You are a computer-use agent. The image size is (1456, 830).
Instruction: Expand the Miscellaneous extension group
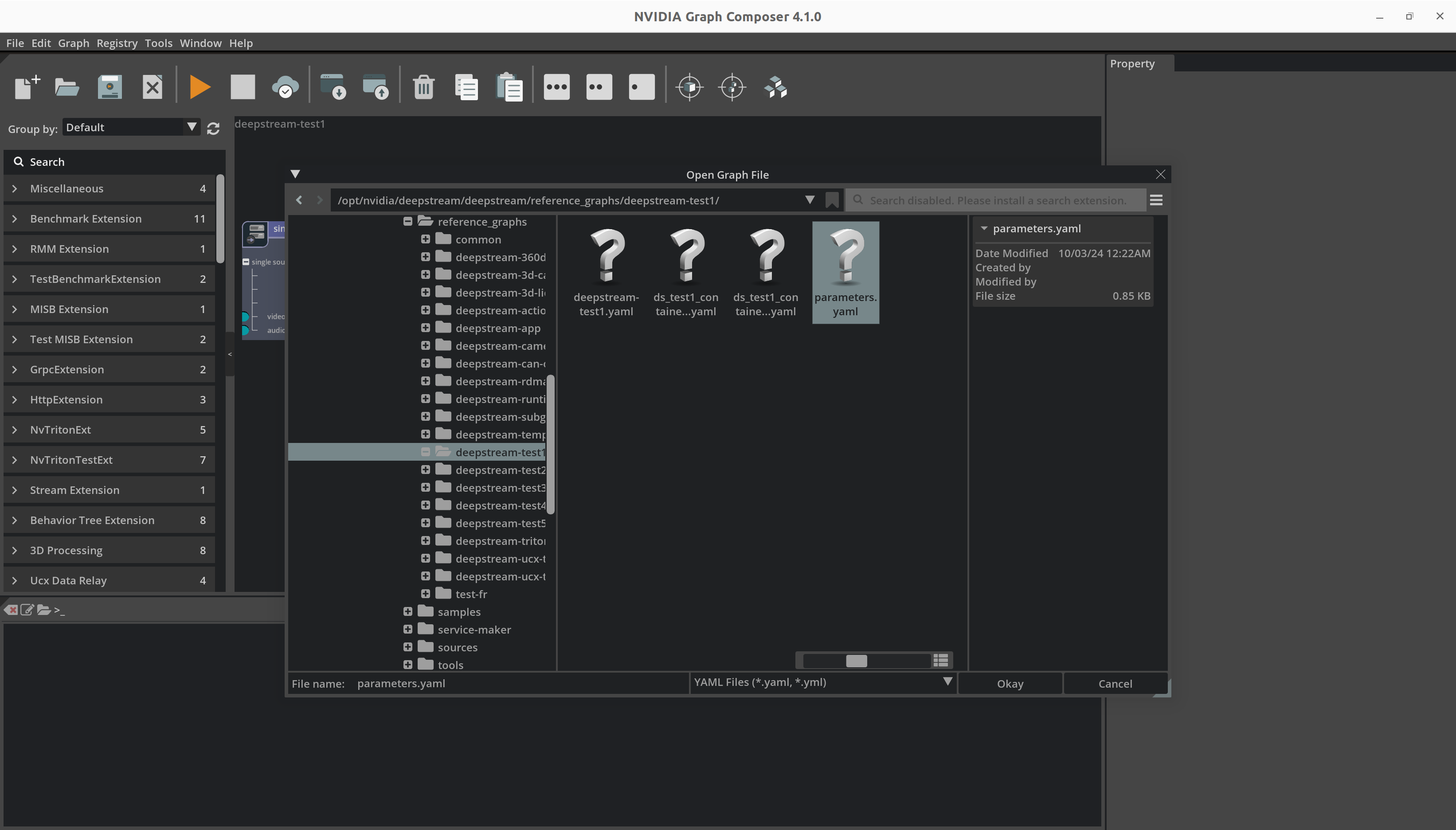click(15, 189)
